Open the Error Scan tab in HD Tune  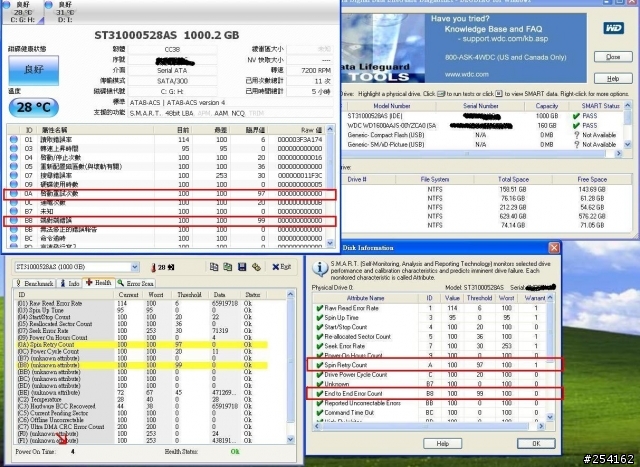tap(136, 283)
